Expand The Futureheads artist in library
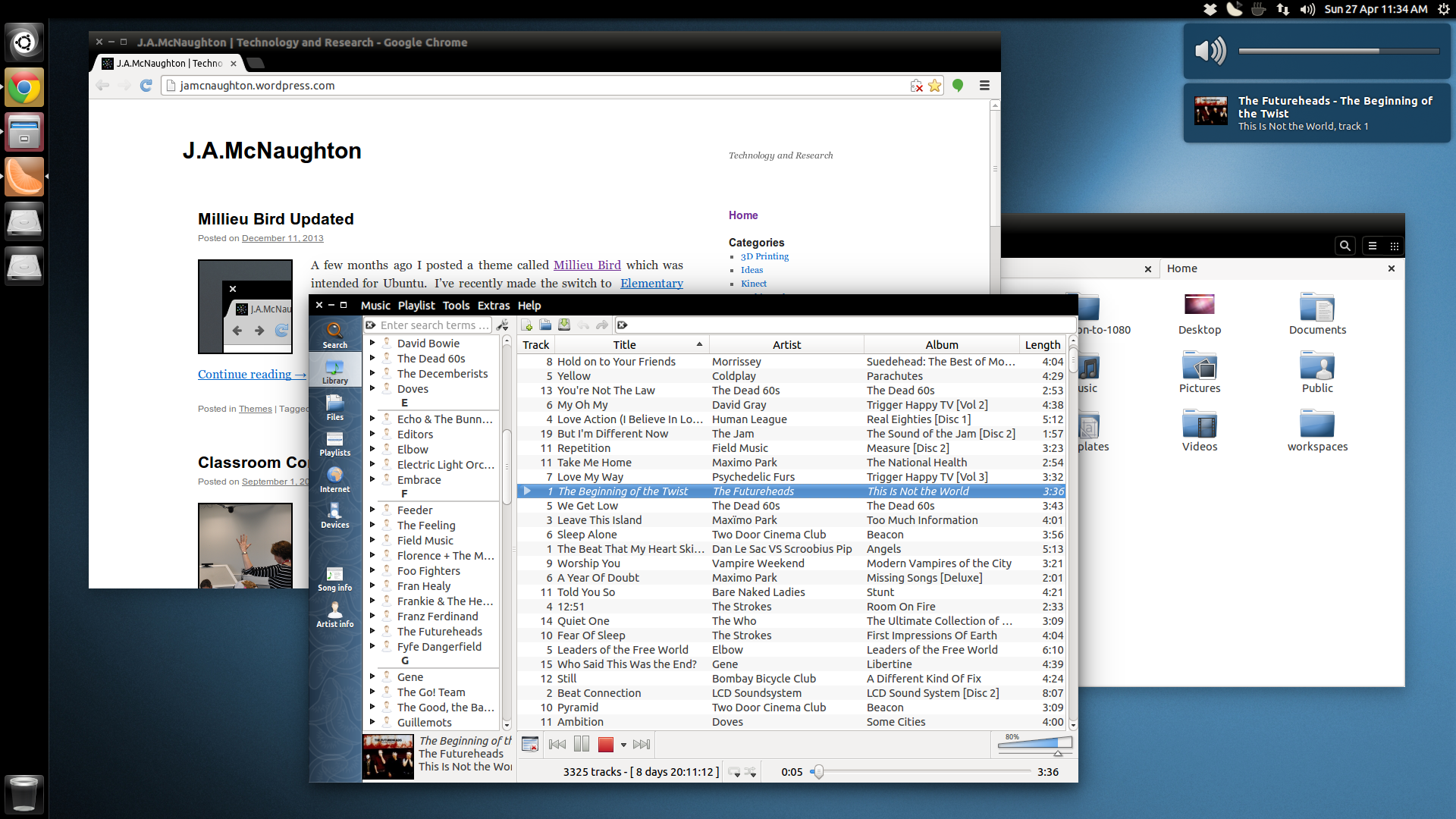Screen dimensions: 1456x819 [x=372, y=631]
